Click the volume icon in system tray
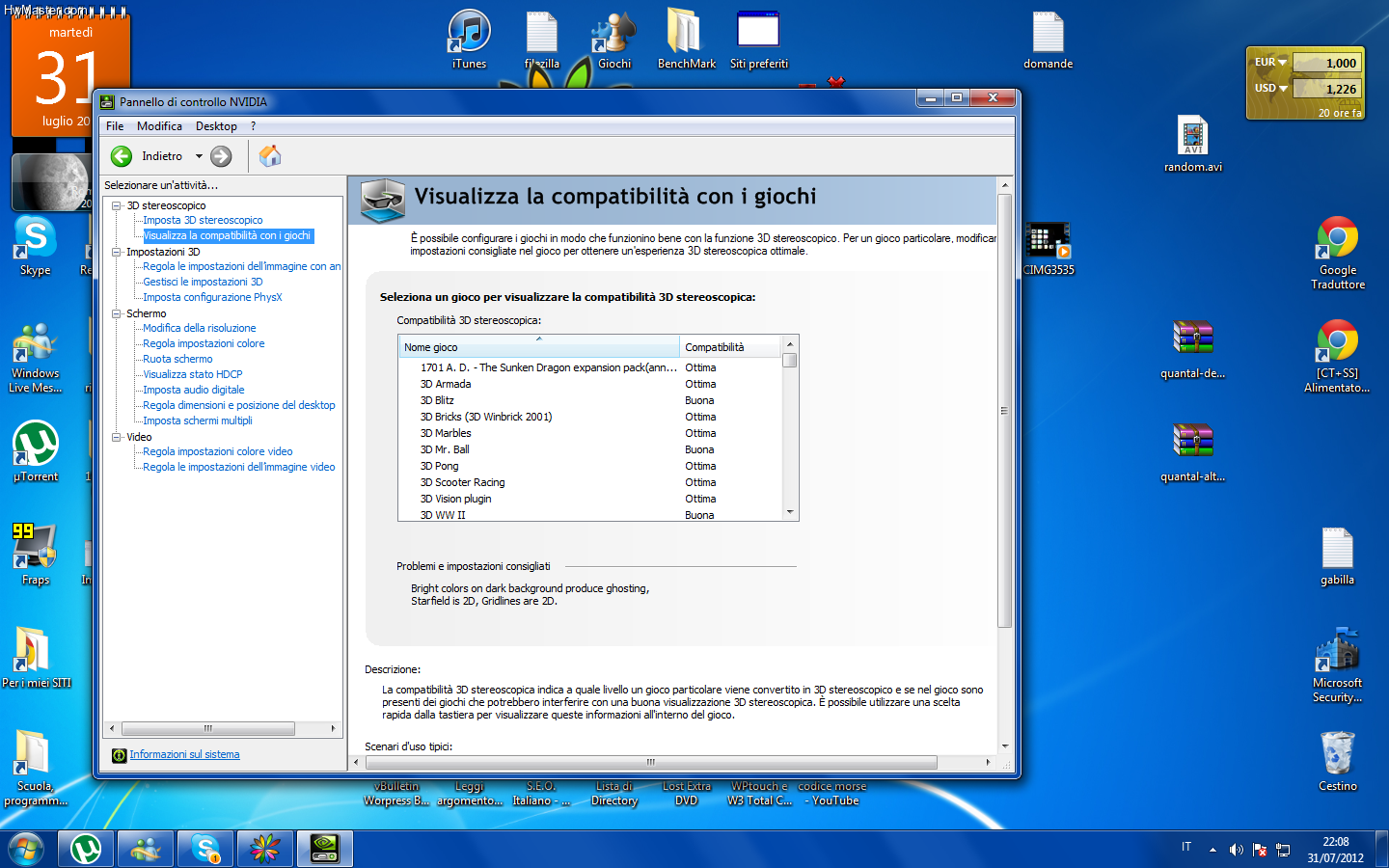Image resolution: width=1389 pixels, height=868 pixels. click(1236, 850)
